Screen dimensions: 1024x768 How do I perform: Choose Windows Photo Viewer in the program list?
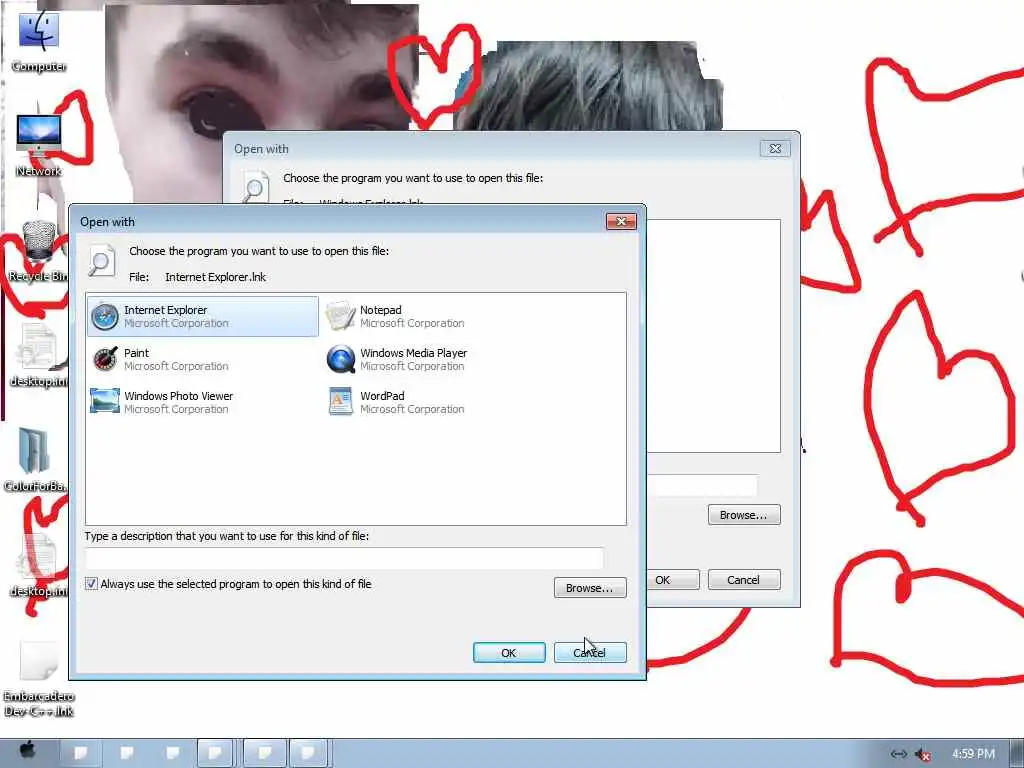pyautogui.click(x=161, y=402)
